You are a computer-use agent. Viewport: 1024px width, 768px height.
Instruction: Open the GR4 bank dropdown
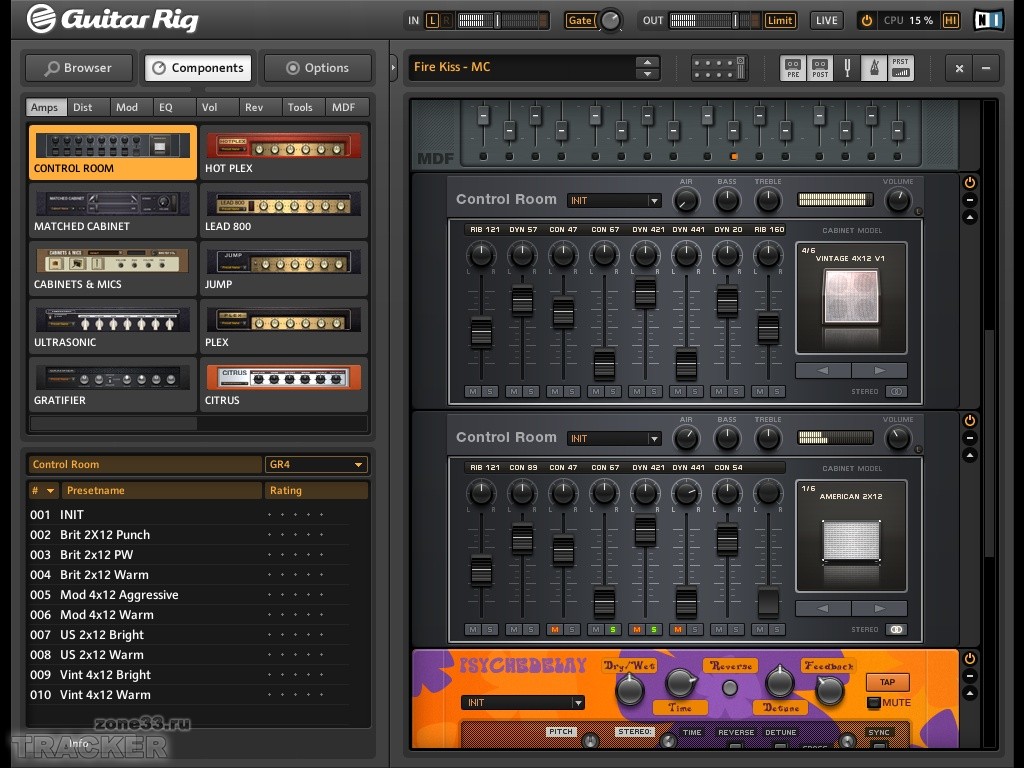click(315, 464)
